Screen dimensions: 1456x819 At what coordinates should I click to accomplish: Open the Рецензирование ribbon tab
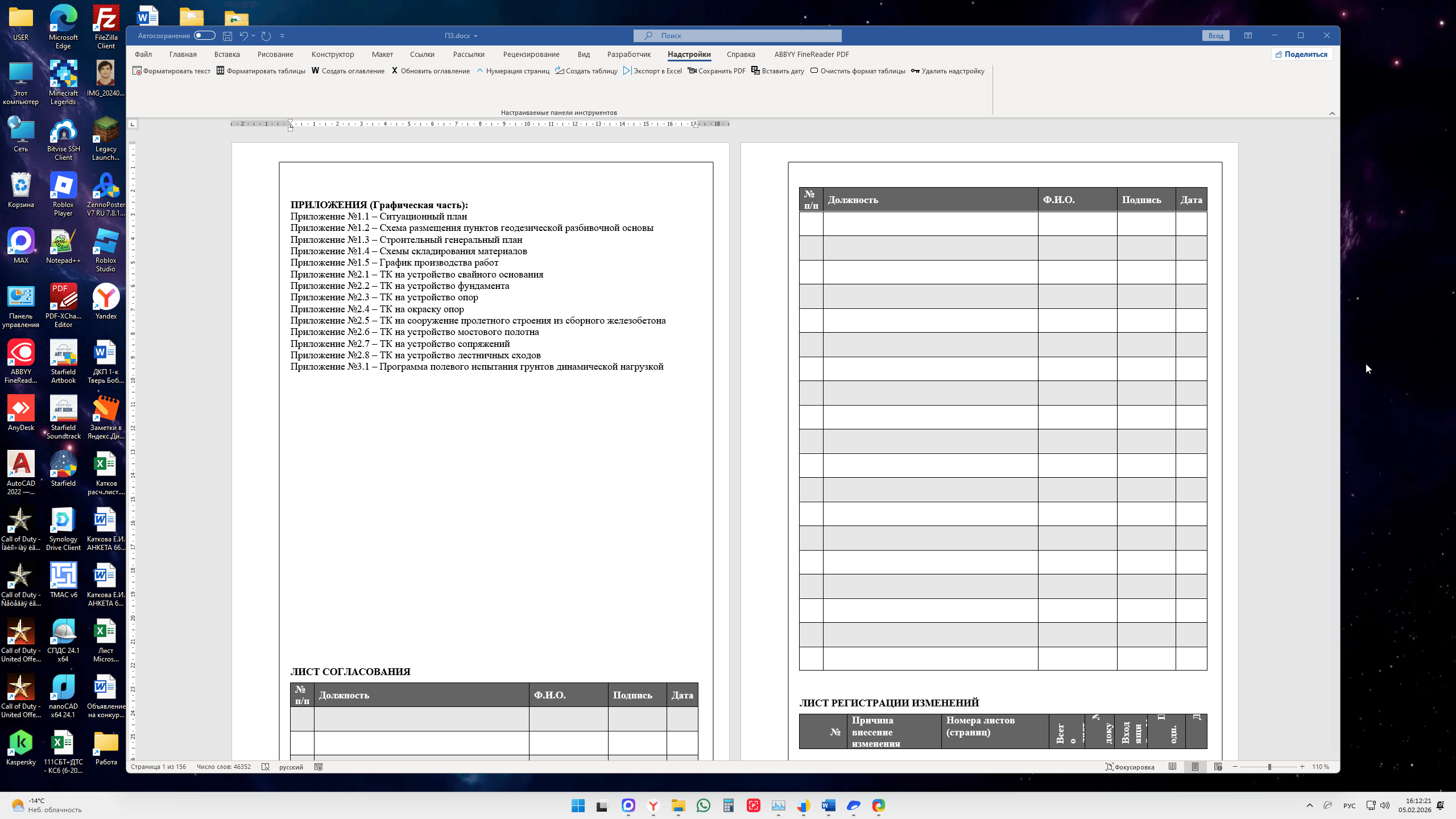tap(531, 55)
